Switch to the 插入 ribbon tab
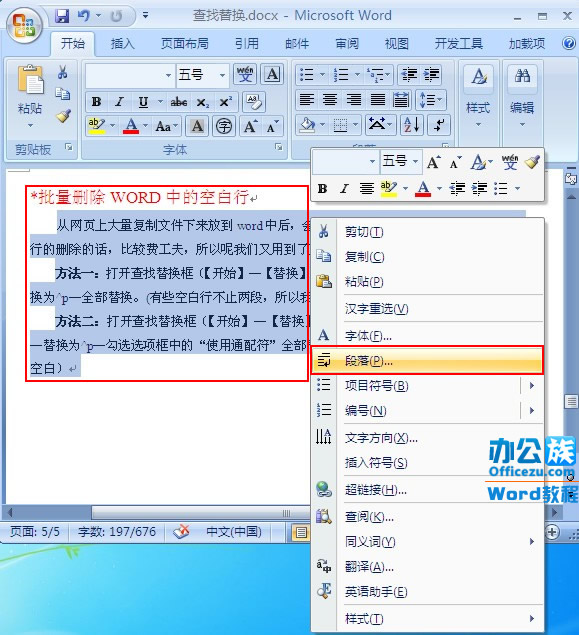This screenshot has height=635, width=579. click(122, 43)
